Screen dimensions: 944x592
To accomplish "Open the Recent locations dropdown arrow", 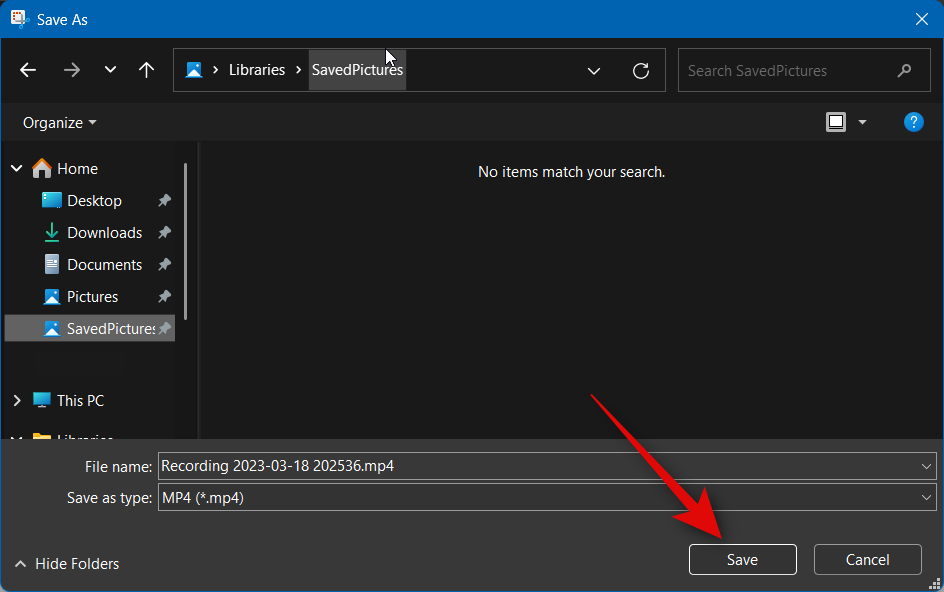I will tap(110, 70).
